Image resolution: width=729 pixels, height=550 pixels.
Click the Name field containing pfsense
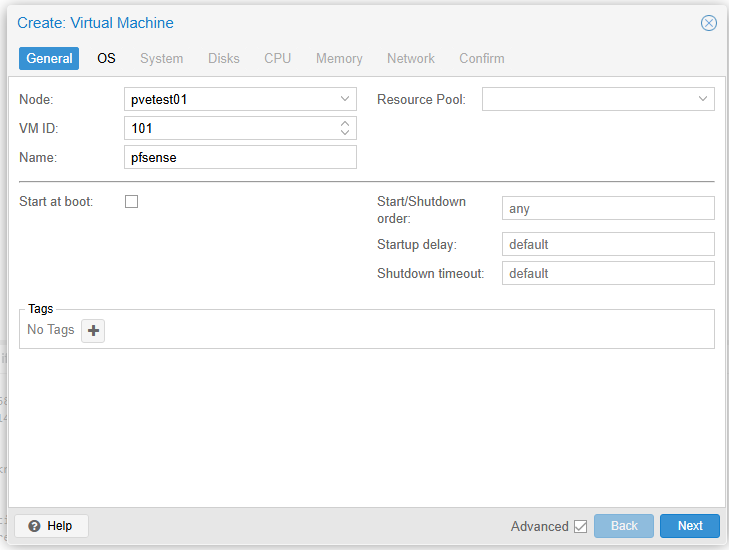[x=240, y=157]
